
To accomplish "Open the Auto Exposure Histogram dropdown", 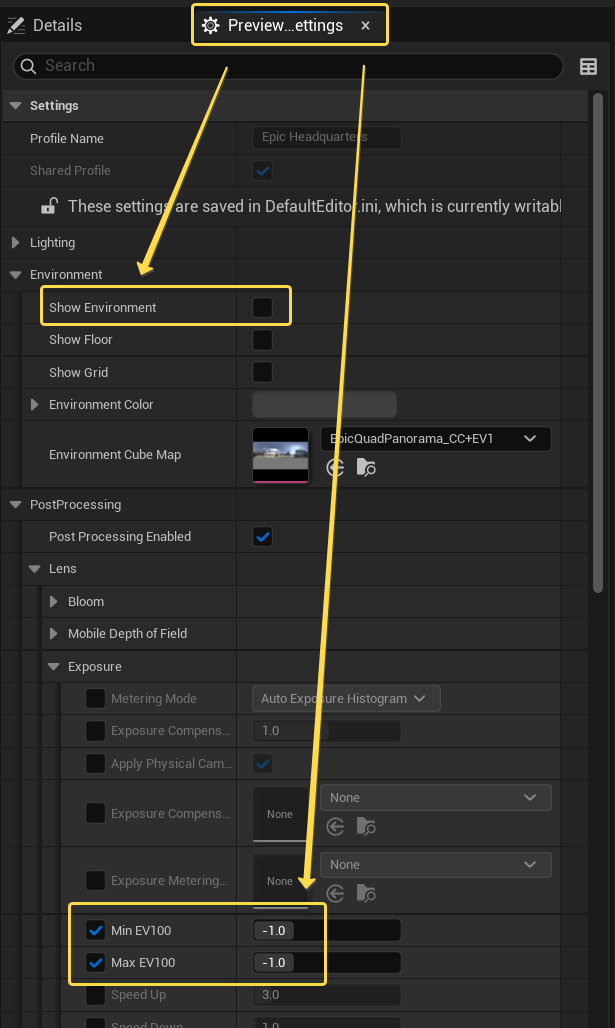I will 346,699.
